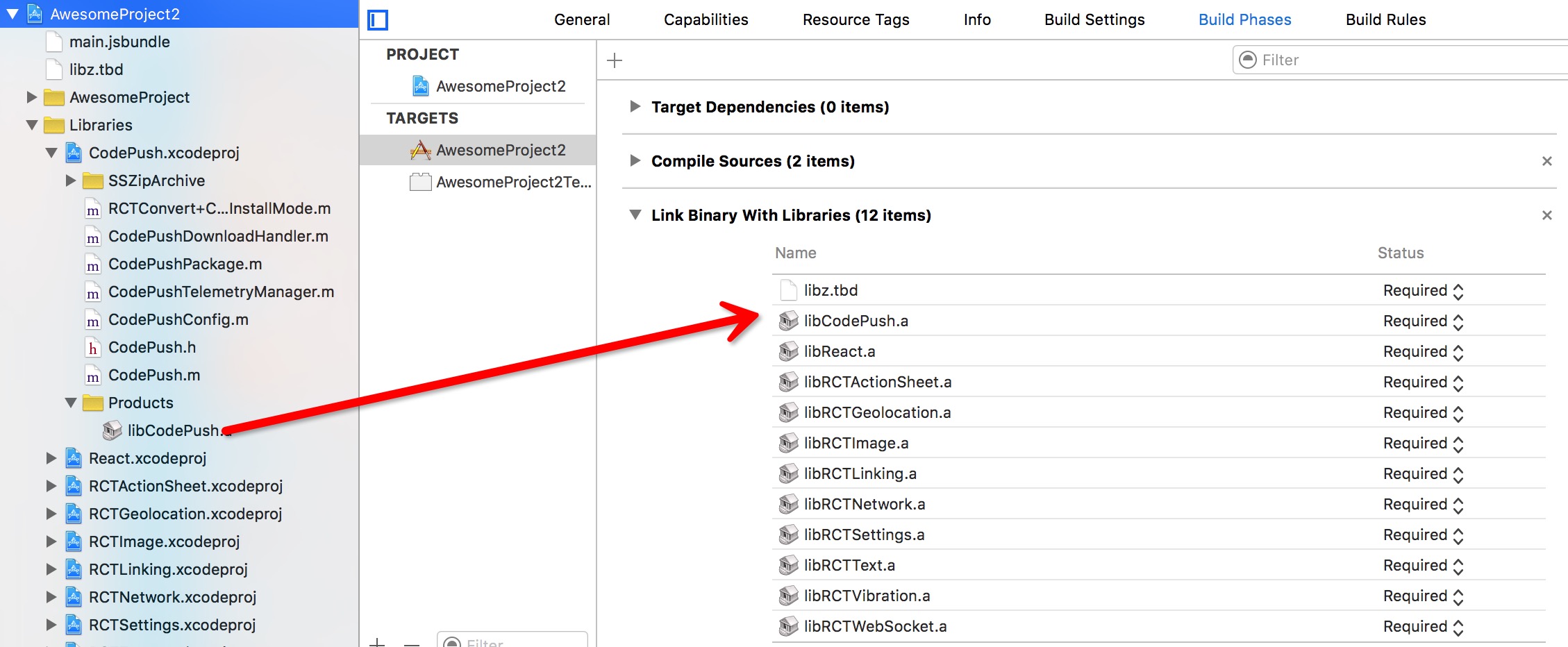This screenshot has width=1568, height=647.
Task: Open CodePush.h header file
Action: (152, 347)
